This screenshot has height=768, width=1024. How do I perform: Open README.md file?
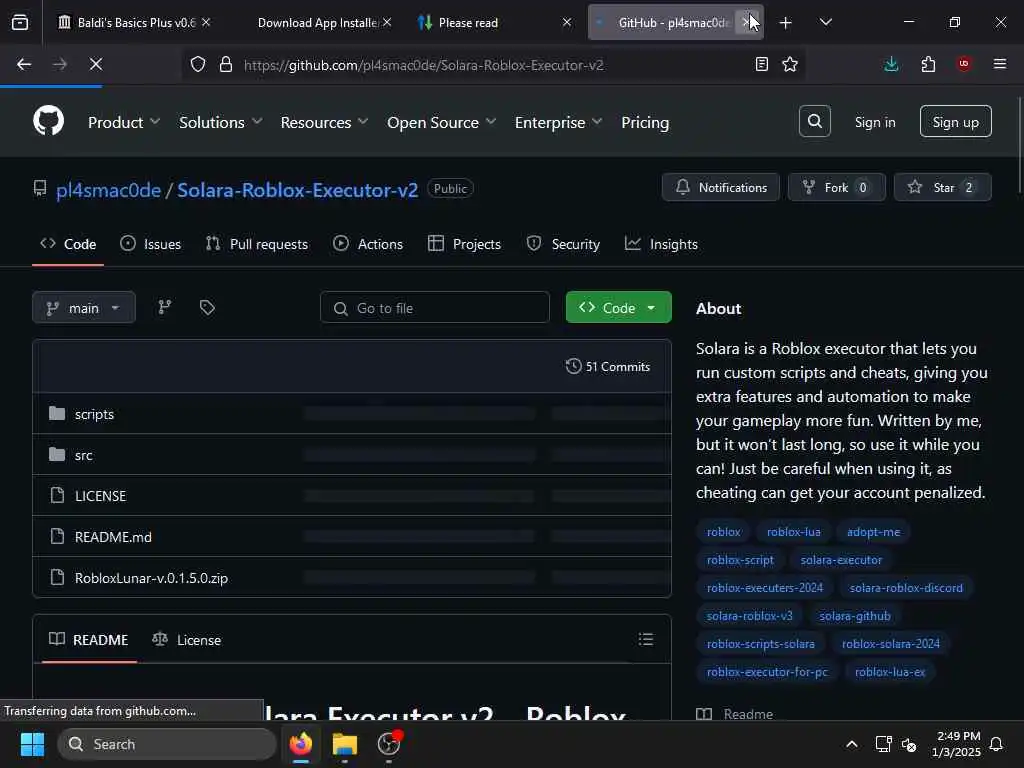pyautogui.click(x=113, y=537)
